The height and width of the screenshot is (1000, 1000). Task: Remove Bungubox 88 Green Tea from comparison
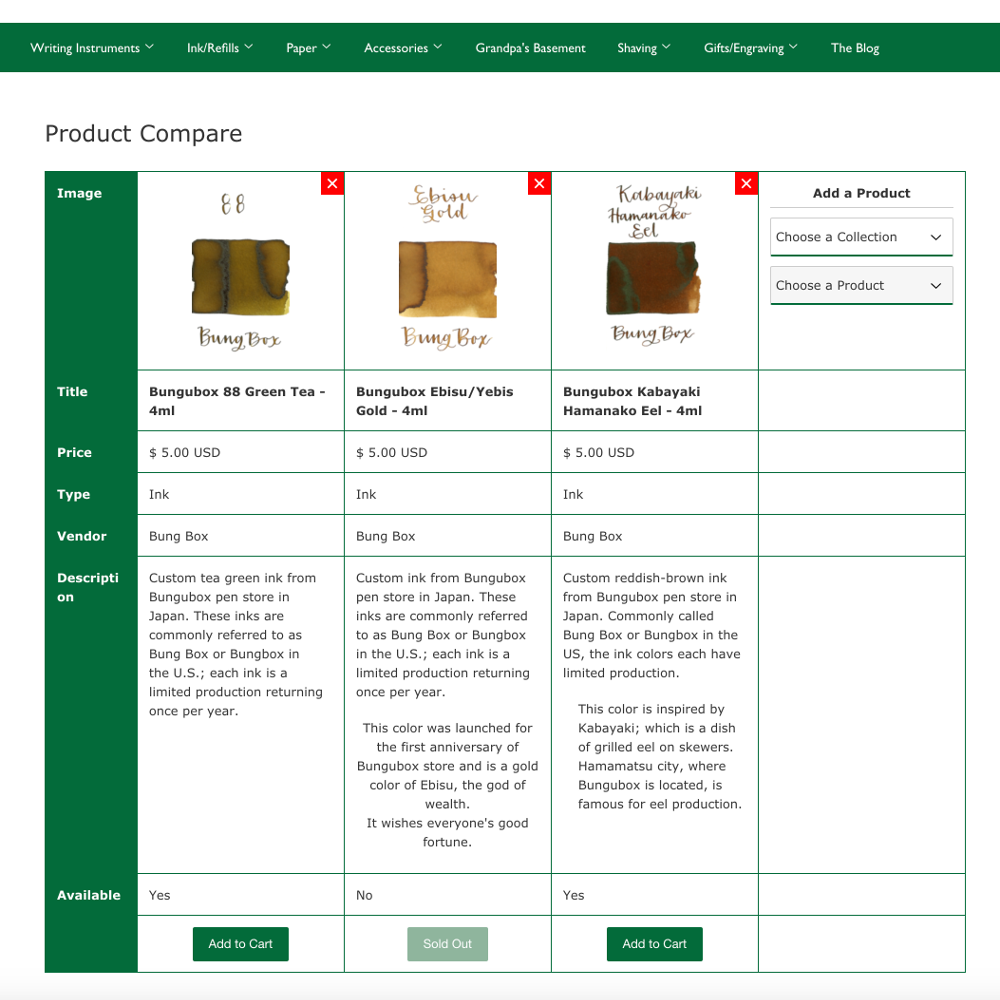[x=332, y=184]
